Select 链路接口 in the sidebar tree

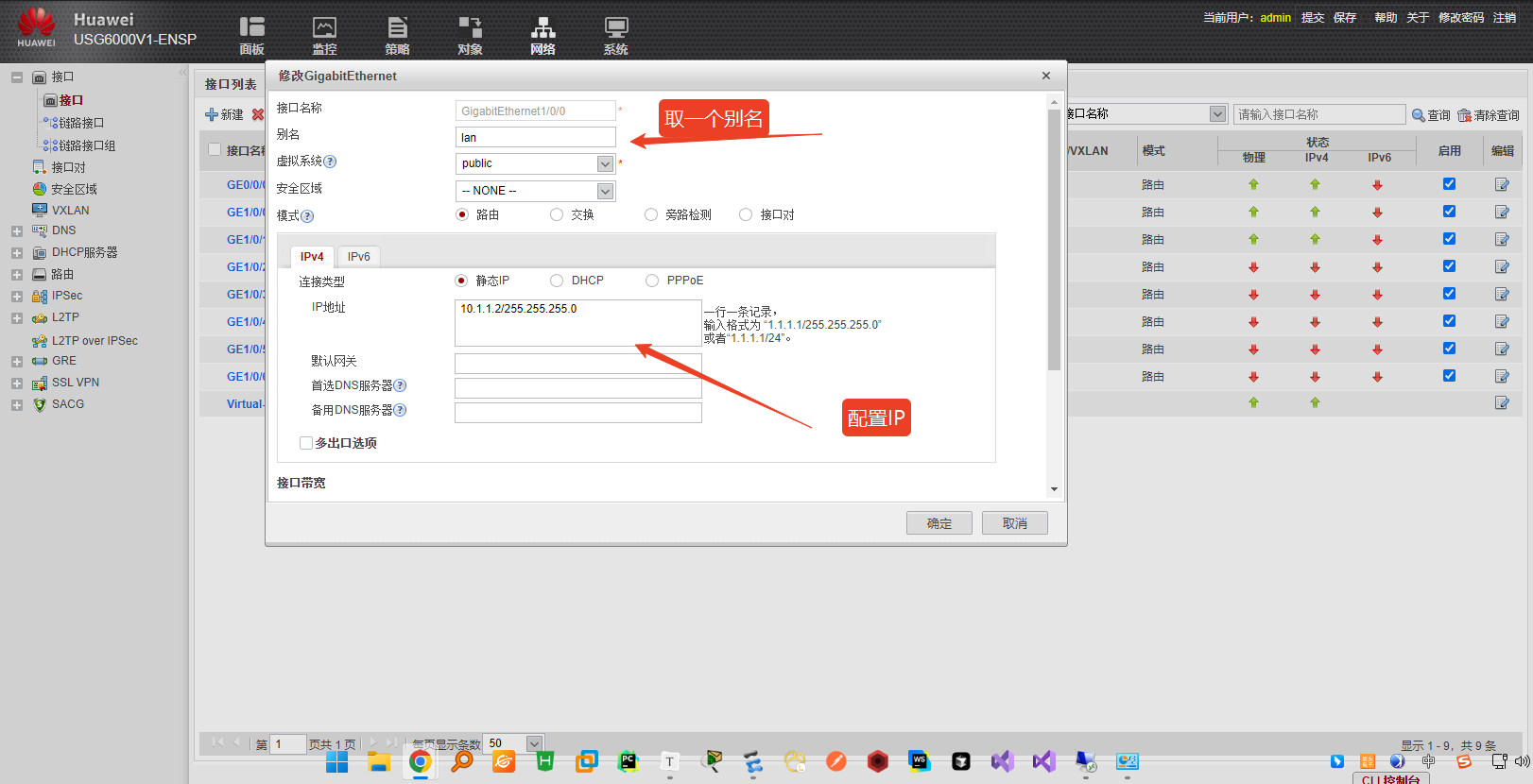click(x=81, y=123)
